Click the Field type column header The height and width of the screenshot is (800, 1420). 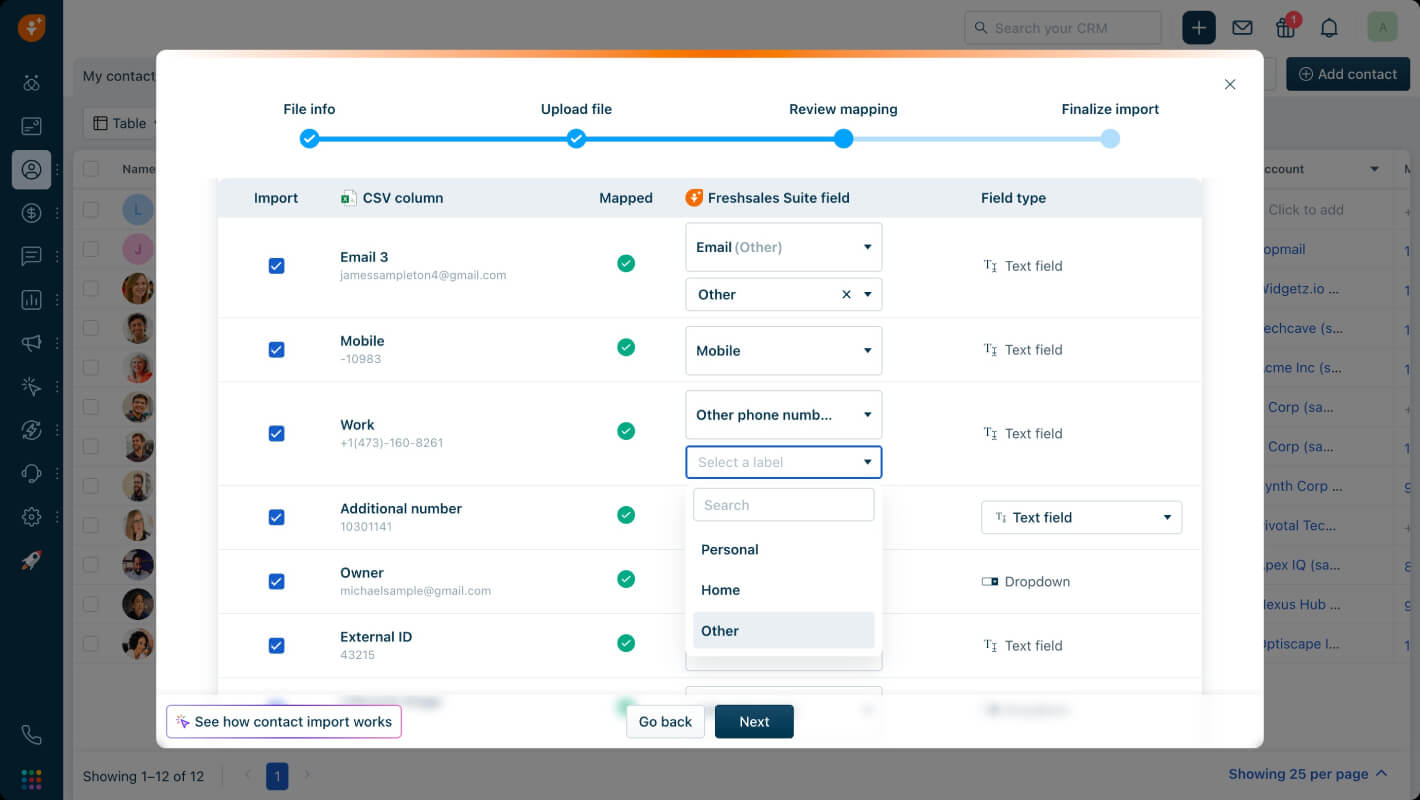[x=1013, y=198]
